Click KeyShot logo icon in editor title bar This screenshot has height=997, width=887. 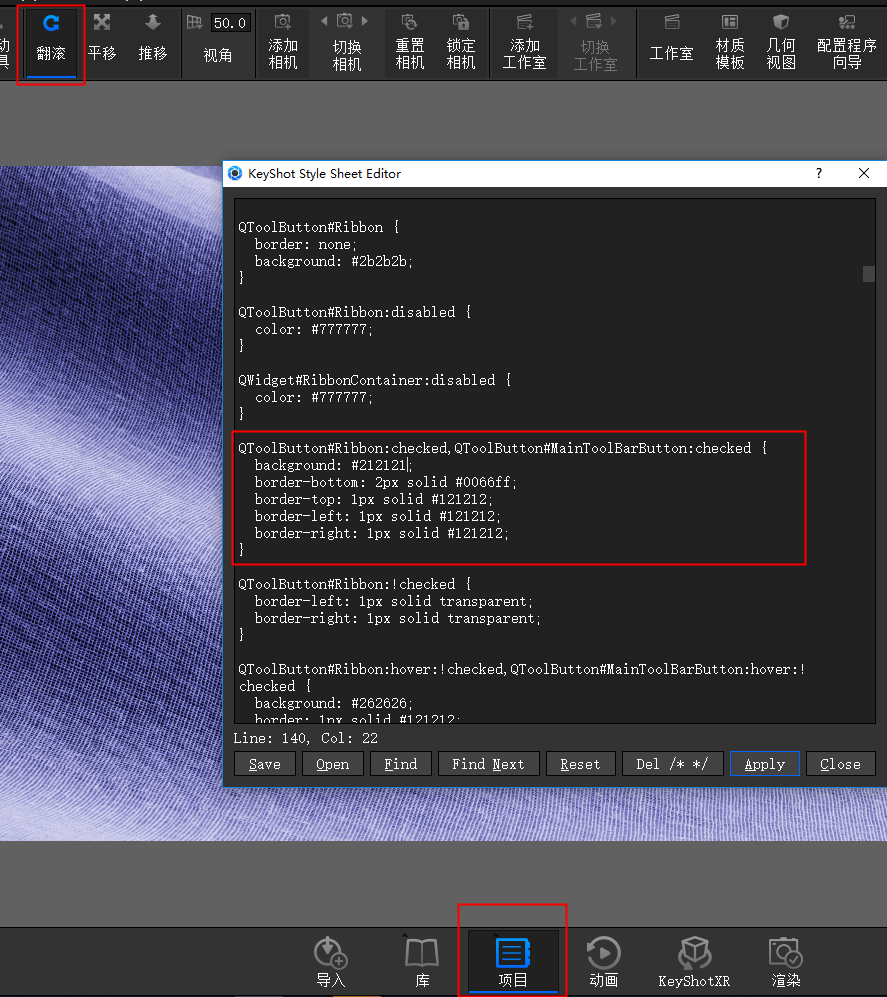pyautogui.click(x=235, y=173)
